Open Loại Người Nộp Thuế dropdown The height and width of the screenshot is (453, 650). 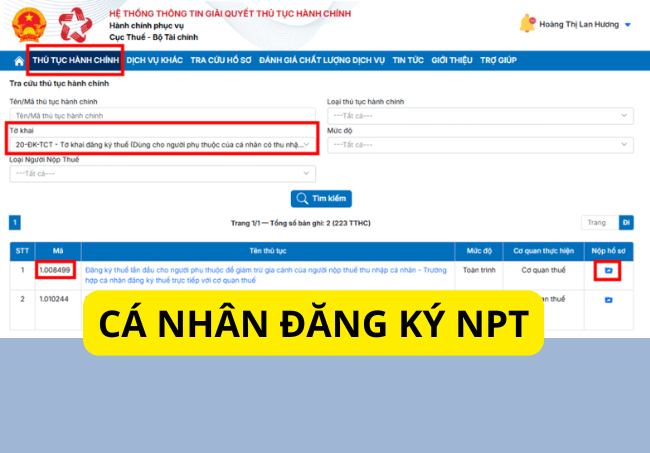[x=162, y=174]
